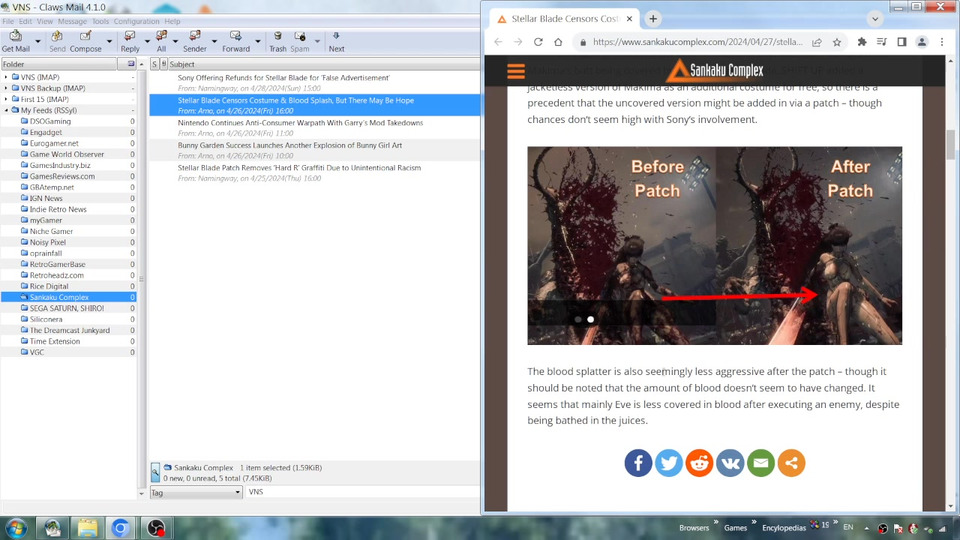Open the Get Mail dropdown arrow
The image size is (960, 540).
[x=37, y=42]
